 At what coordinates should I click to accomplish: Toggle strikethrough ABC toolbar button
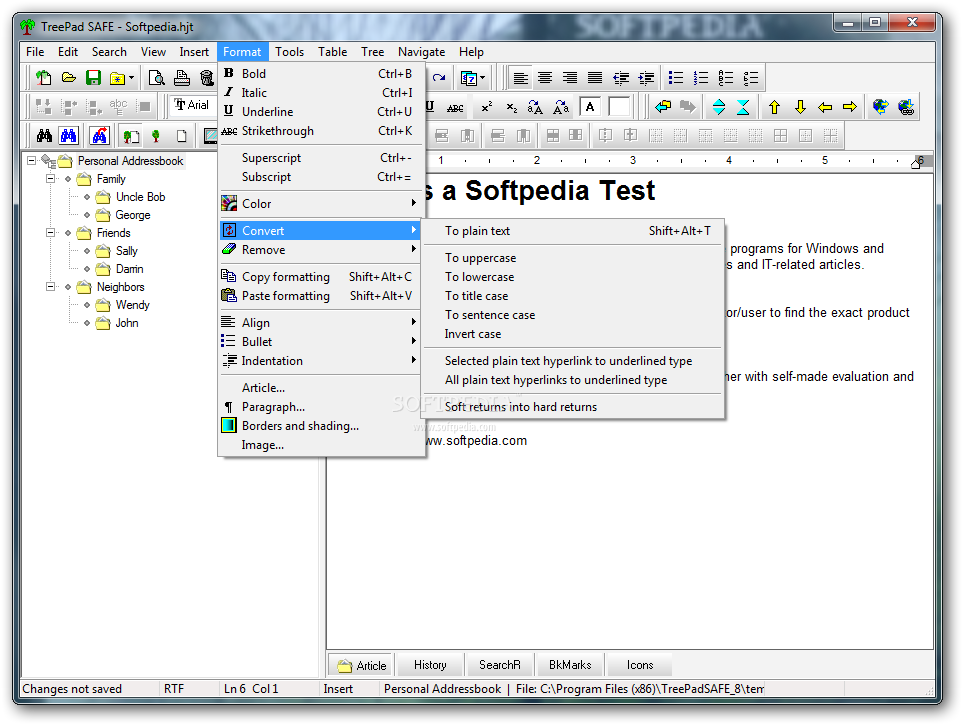point(455,108)
